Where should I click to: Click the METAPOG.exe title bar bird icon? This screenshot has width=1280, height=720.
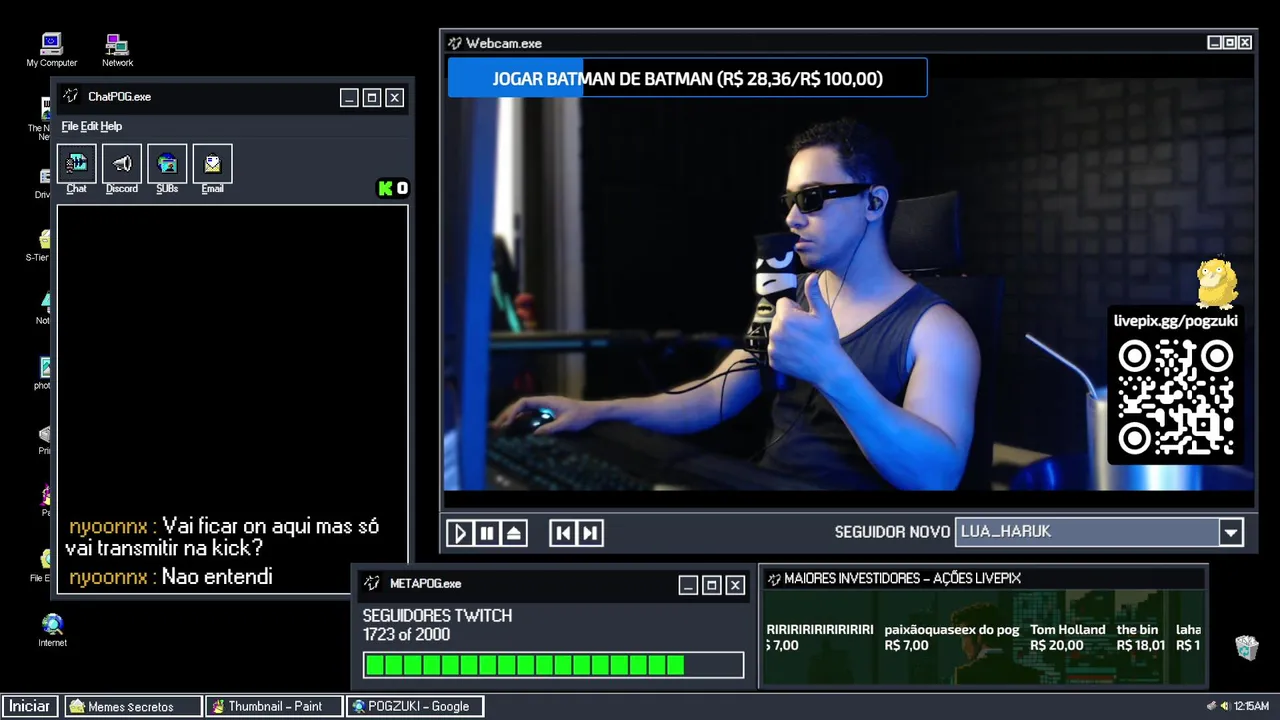(x=372, y=583)
